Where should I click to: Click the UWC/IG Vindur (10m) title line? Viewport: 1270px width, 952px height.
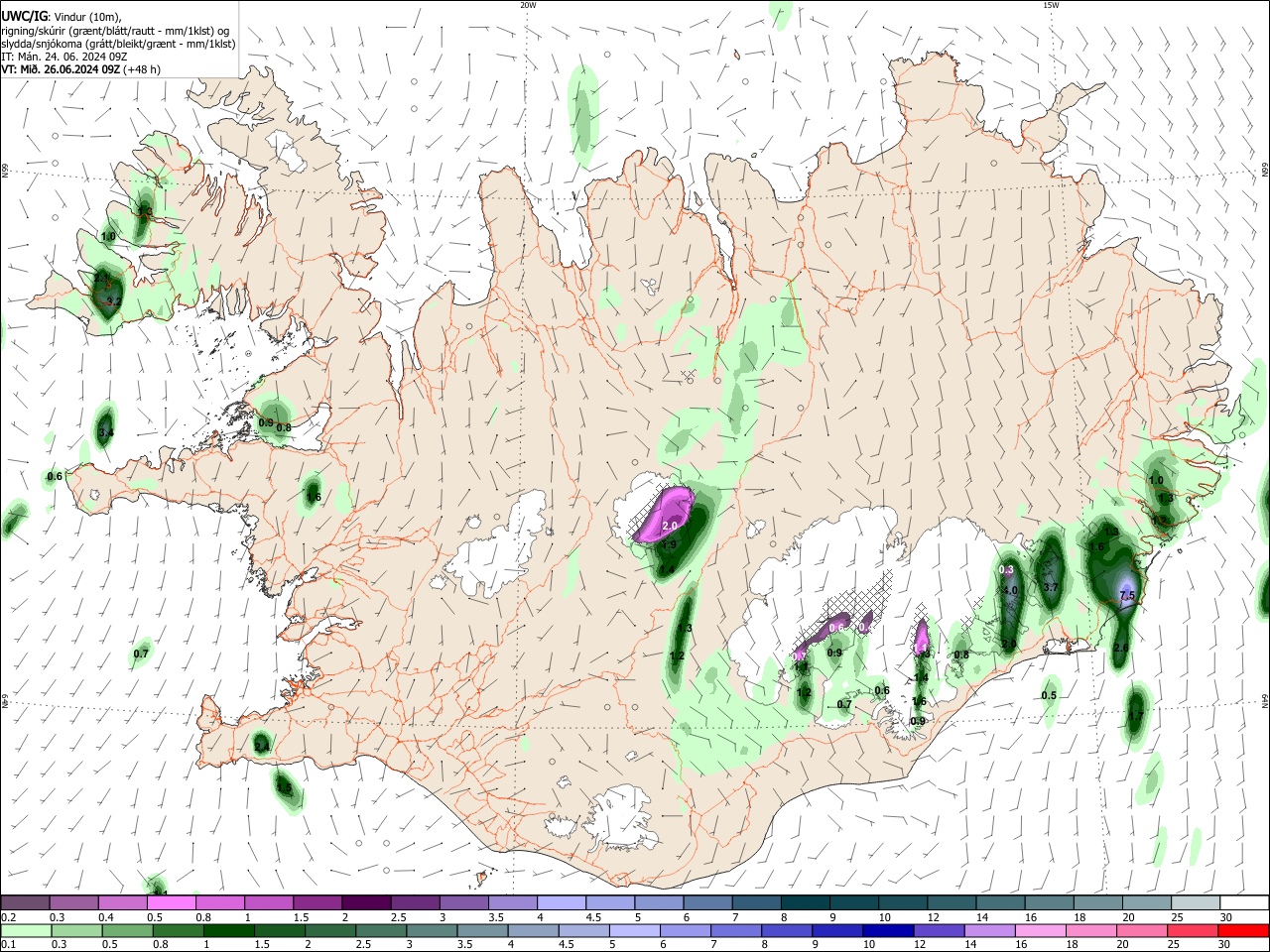click(62, 16)
